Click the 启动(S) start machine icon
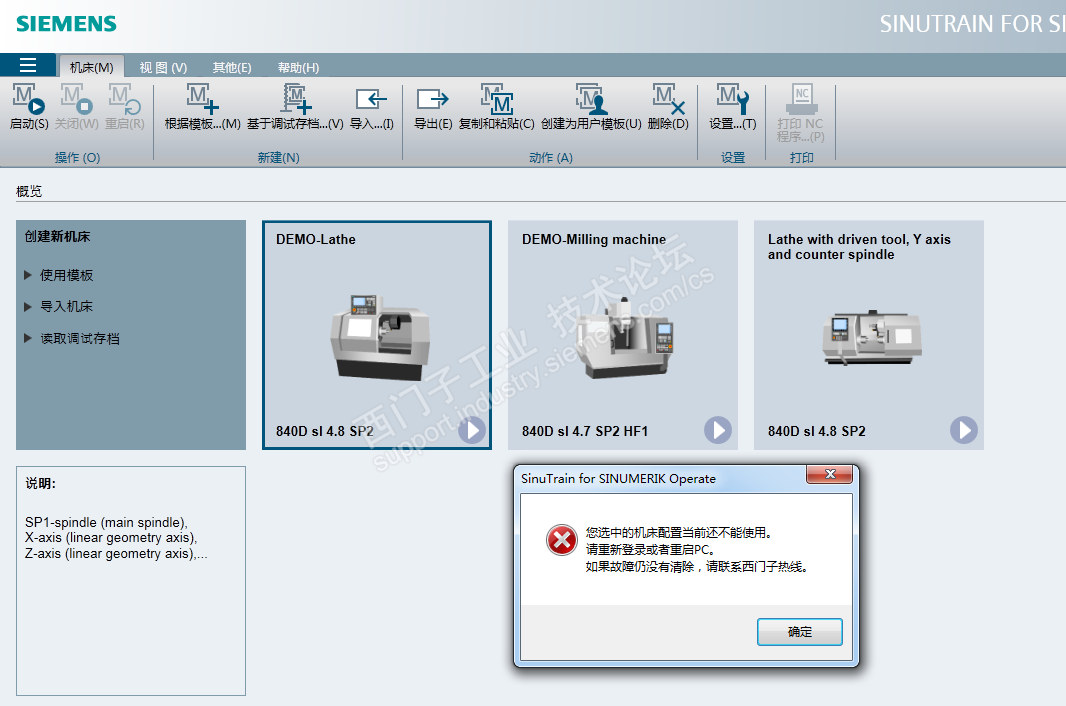 tap(29, 99)
